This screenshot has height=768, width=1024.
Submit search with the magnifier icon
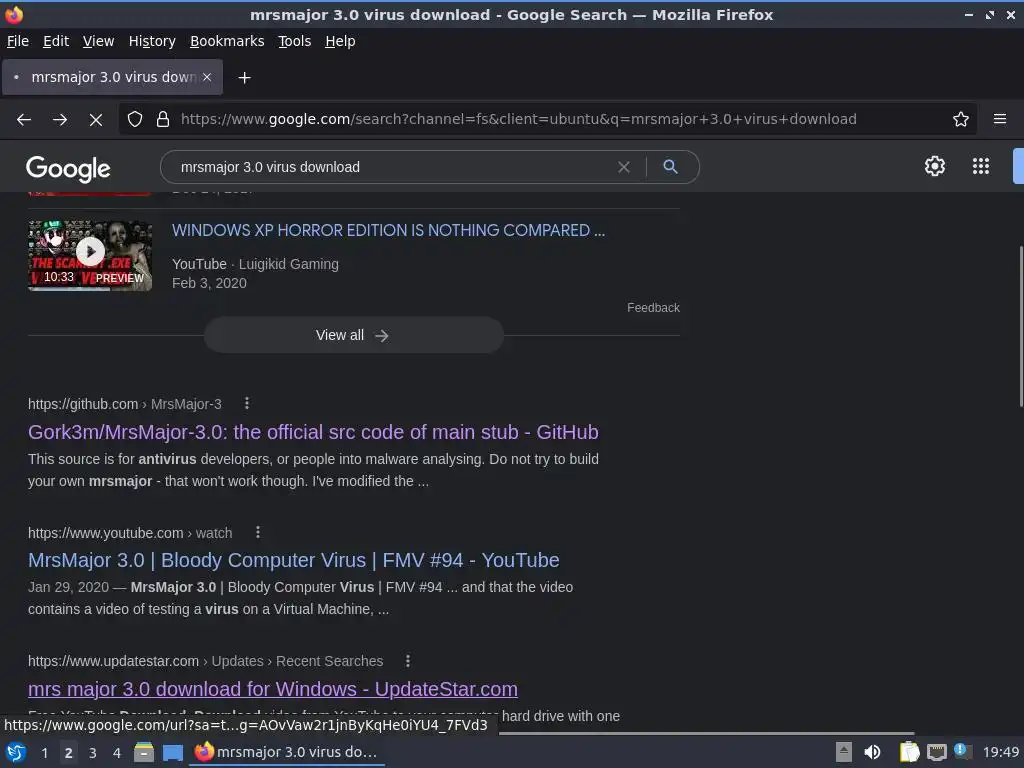(x=670, y=167)
